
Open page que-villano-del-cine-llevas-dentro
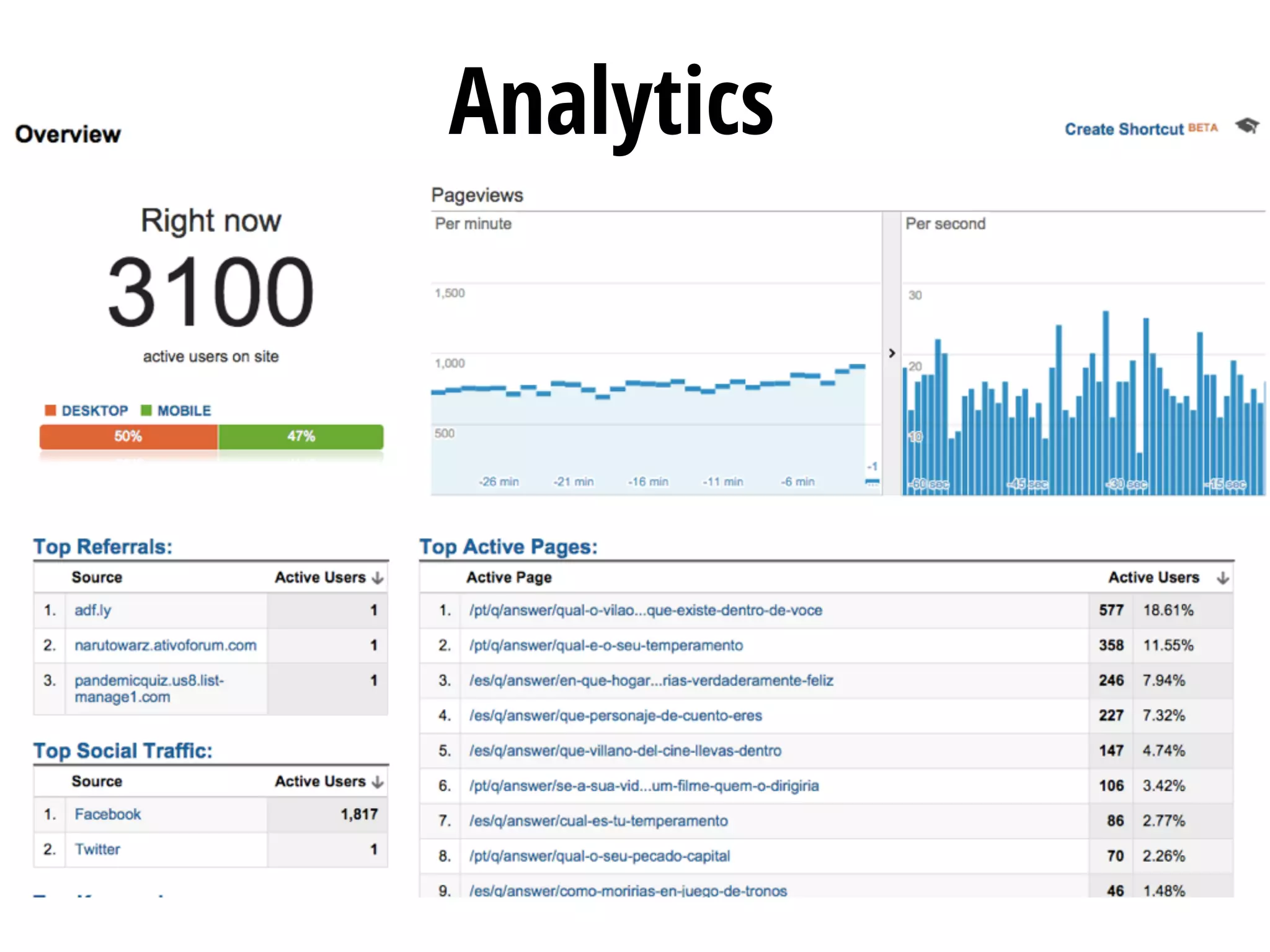pos(625,751)
